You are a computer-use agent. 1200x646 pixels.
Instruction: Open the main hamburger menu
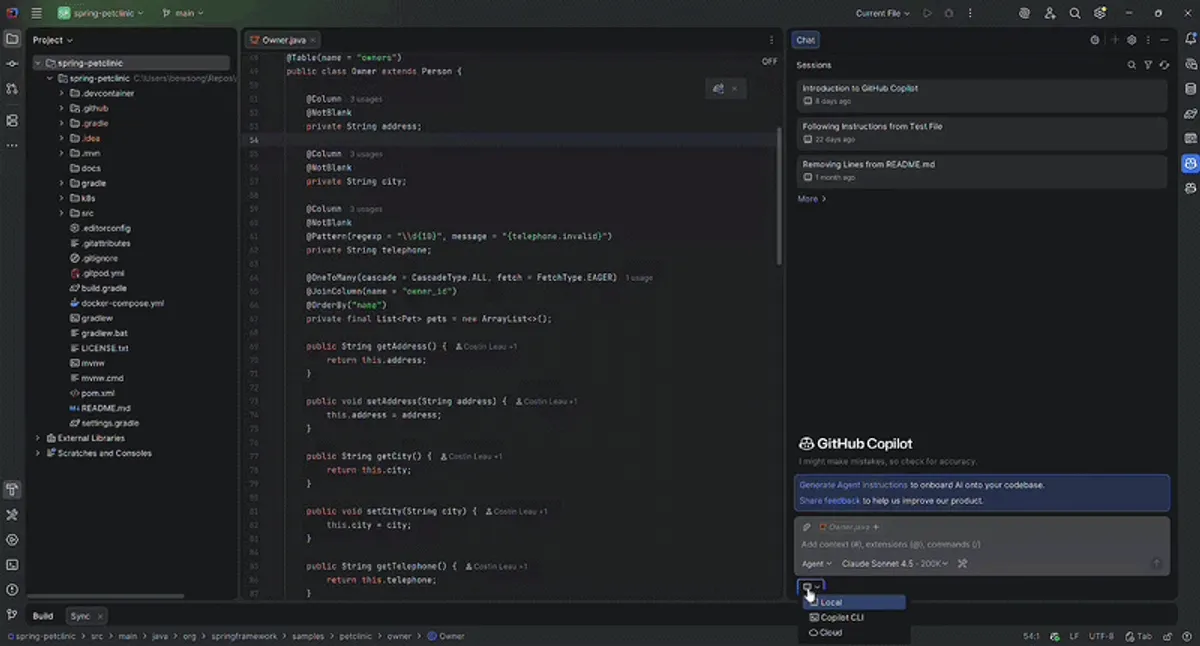[x=36, y=13]
